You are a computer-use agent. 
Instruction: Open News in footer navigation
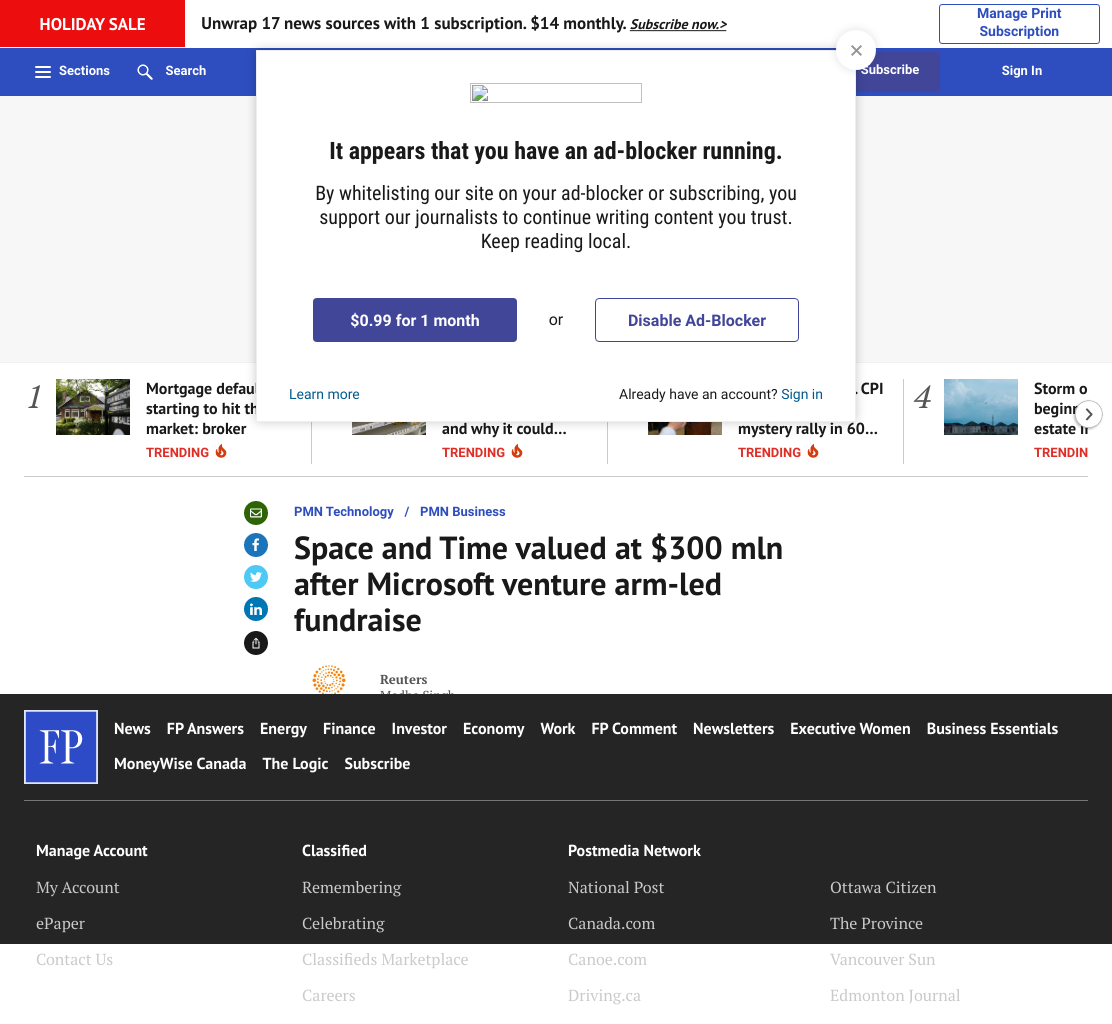tap(132, 729)
